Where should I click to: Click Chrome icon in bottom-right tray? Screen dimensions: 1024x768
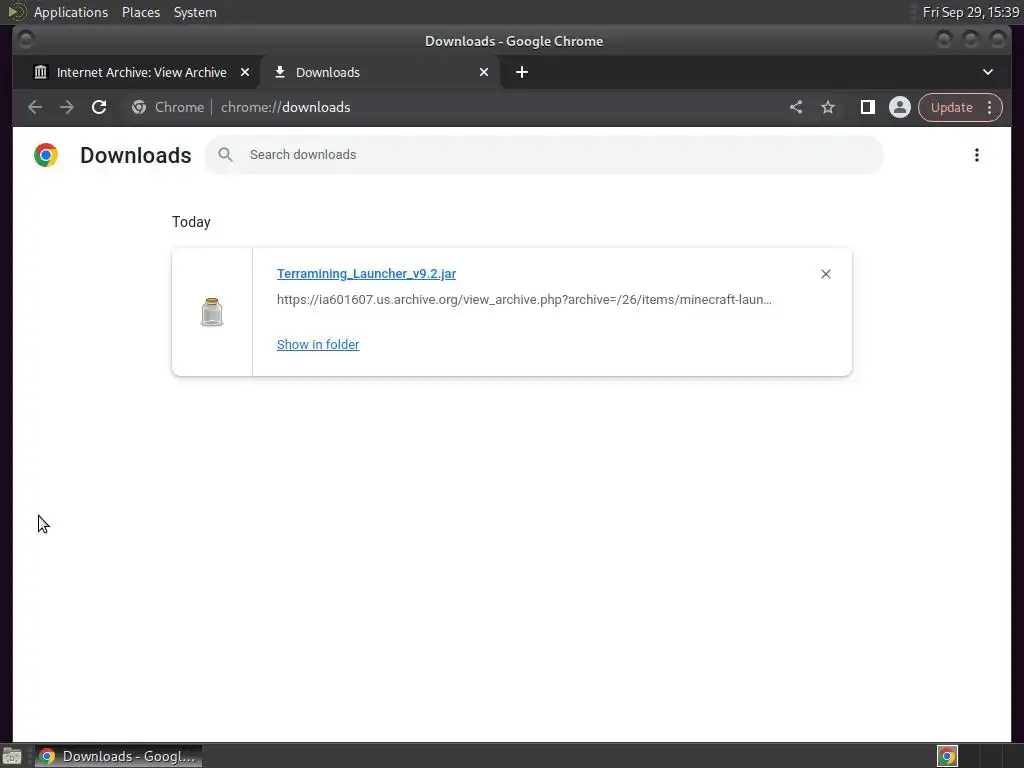pyautogui.click(x=947, y=756)
